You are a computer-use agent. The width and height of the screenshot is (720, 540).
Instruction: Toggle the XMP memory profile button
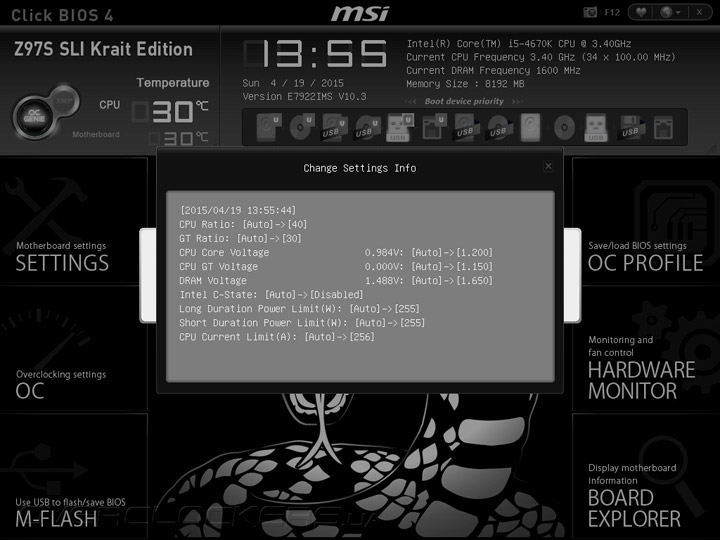pos(64,101)
